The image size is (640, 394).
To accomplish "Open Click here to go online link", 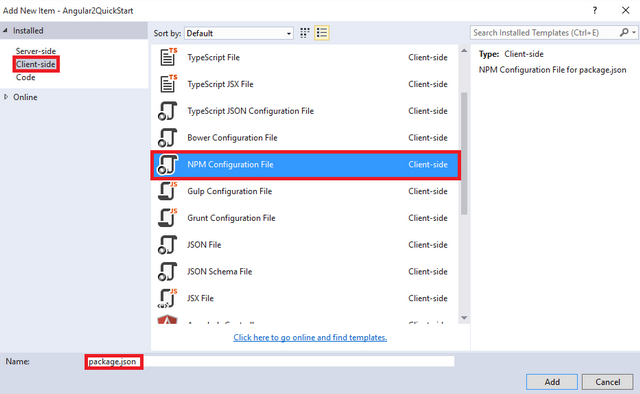I will (x=310, y=338).
